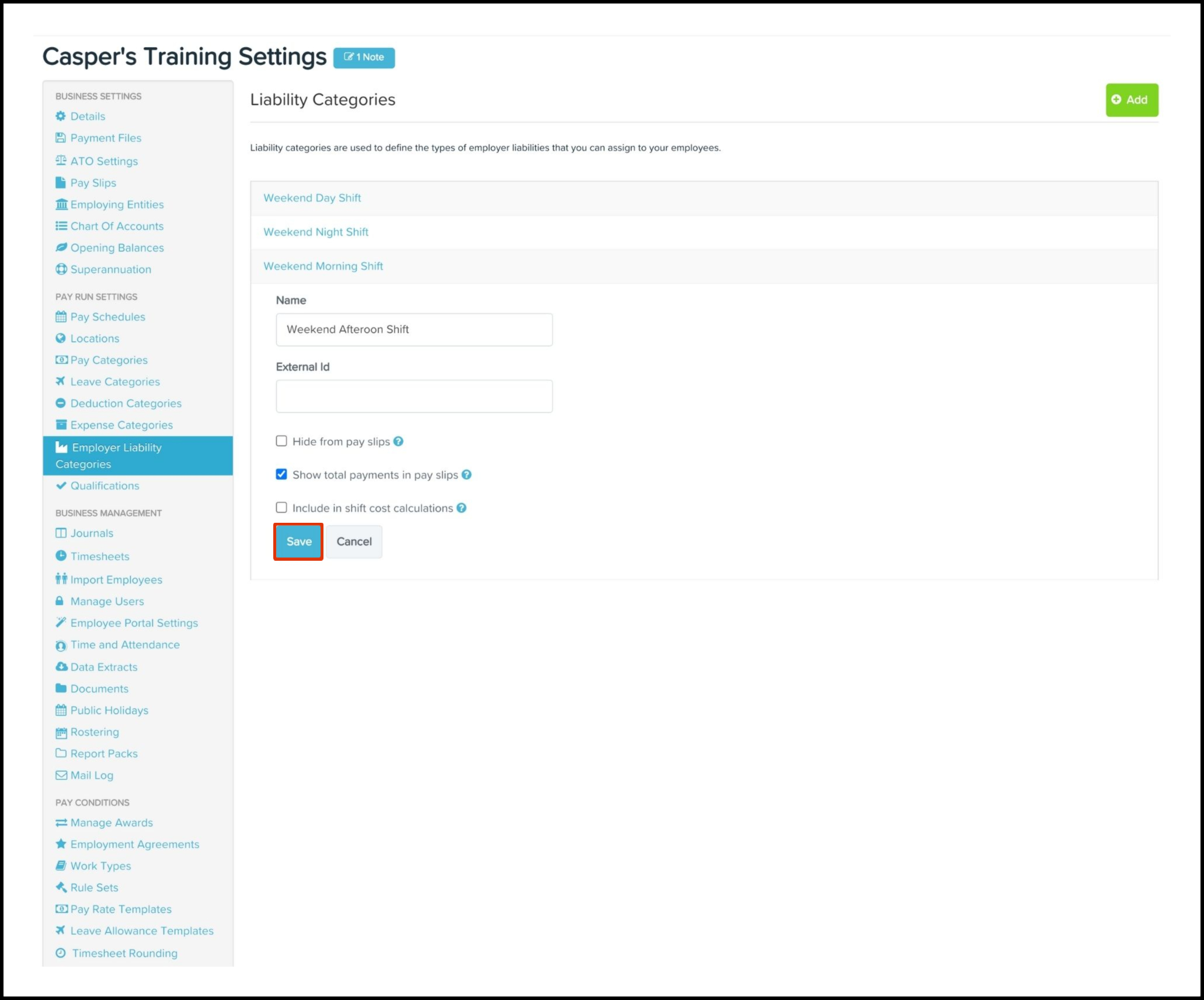This screenshot has width=1204, height=1000.
Task: Open Deduction Categories in sidebar
Action: click(126, 404)
